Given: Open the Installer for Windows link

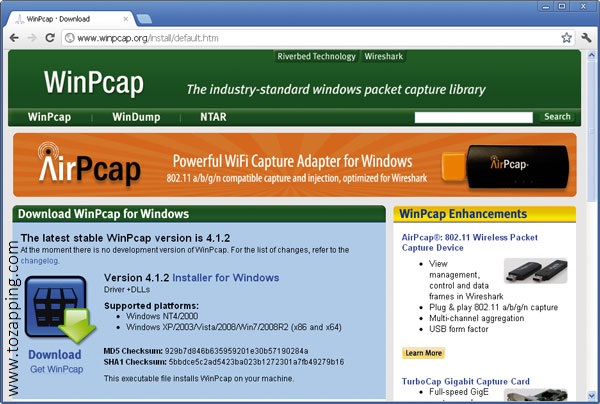Looking at the screenshot, I should [x=226, y=277].
